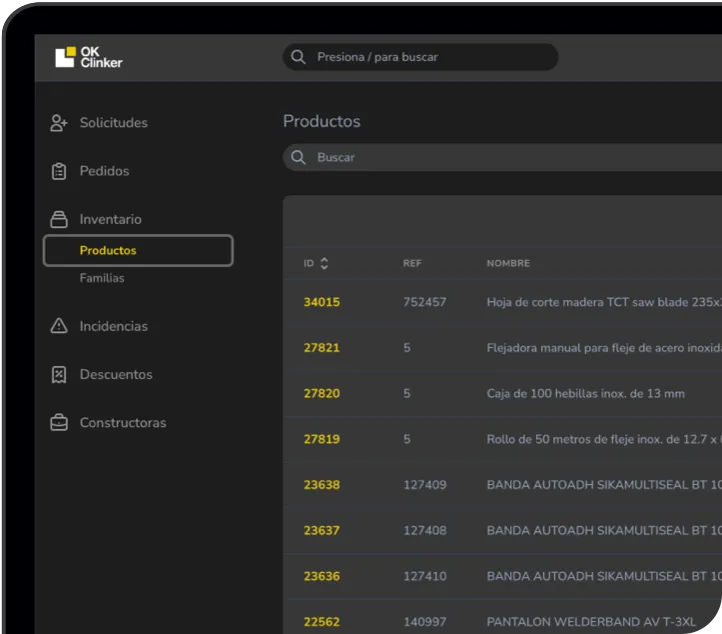The width and height of the screenshot is (722, 634).
Task: Click reference value 140997
Action: (x=425, y=622)
